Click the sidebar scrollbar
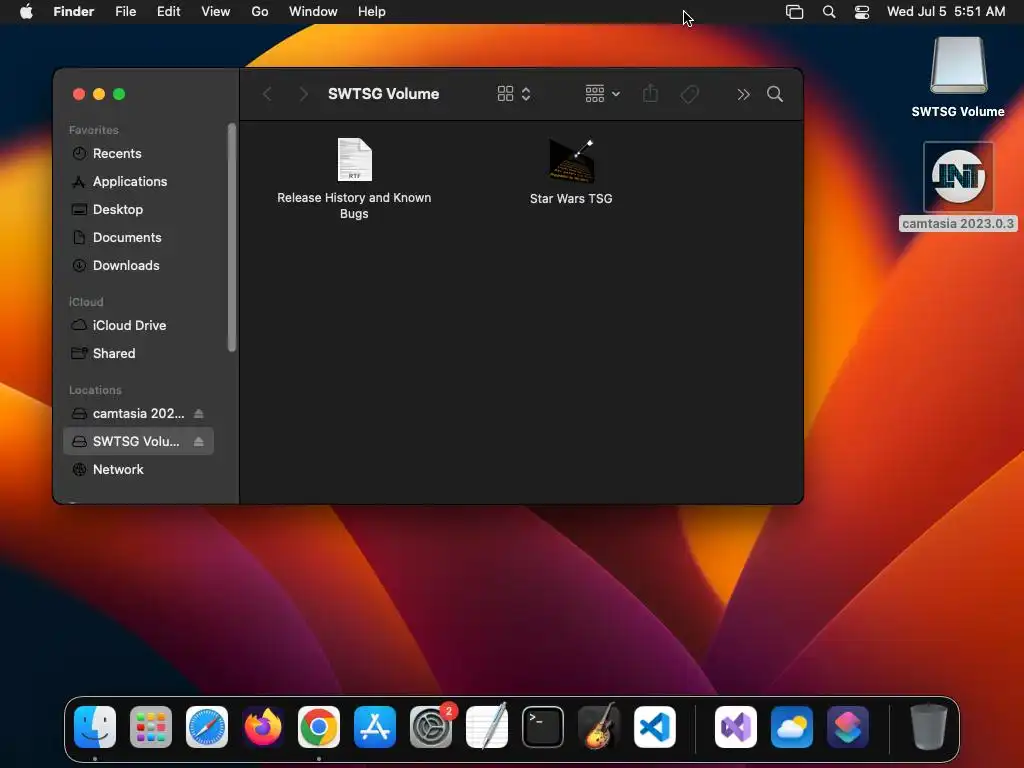The image size is (1024, 768). [x=231, y=237]
